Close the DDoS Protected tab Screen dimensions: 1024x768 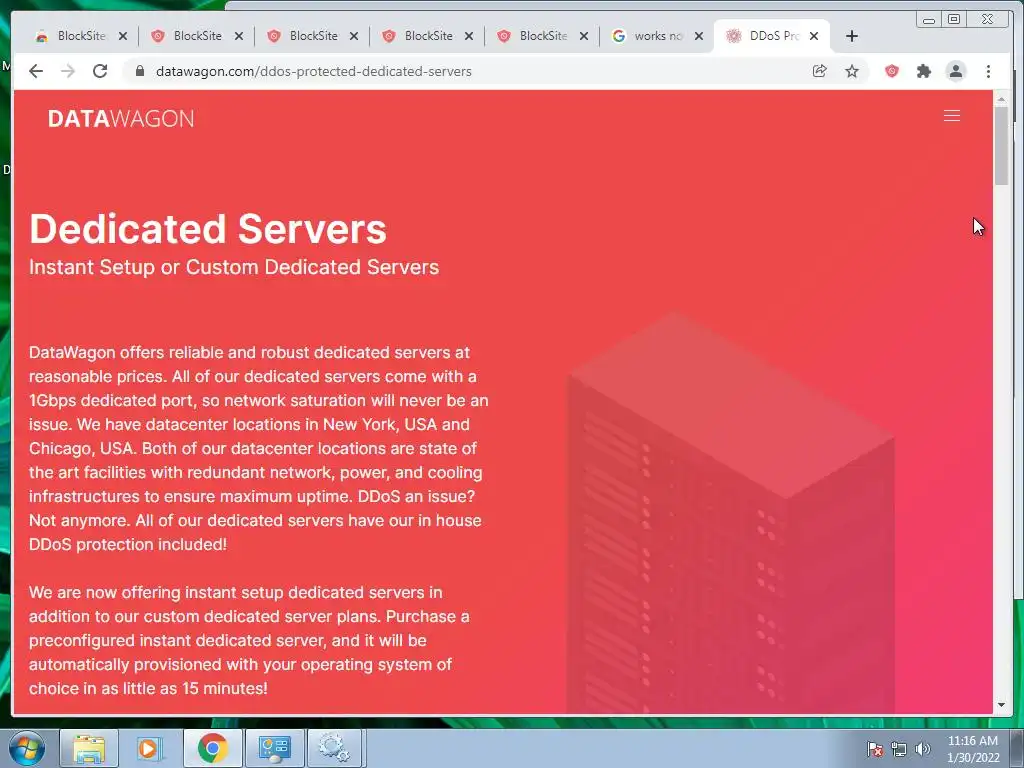click(814, 36)
